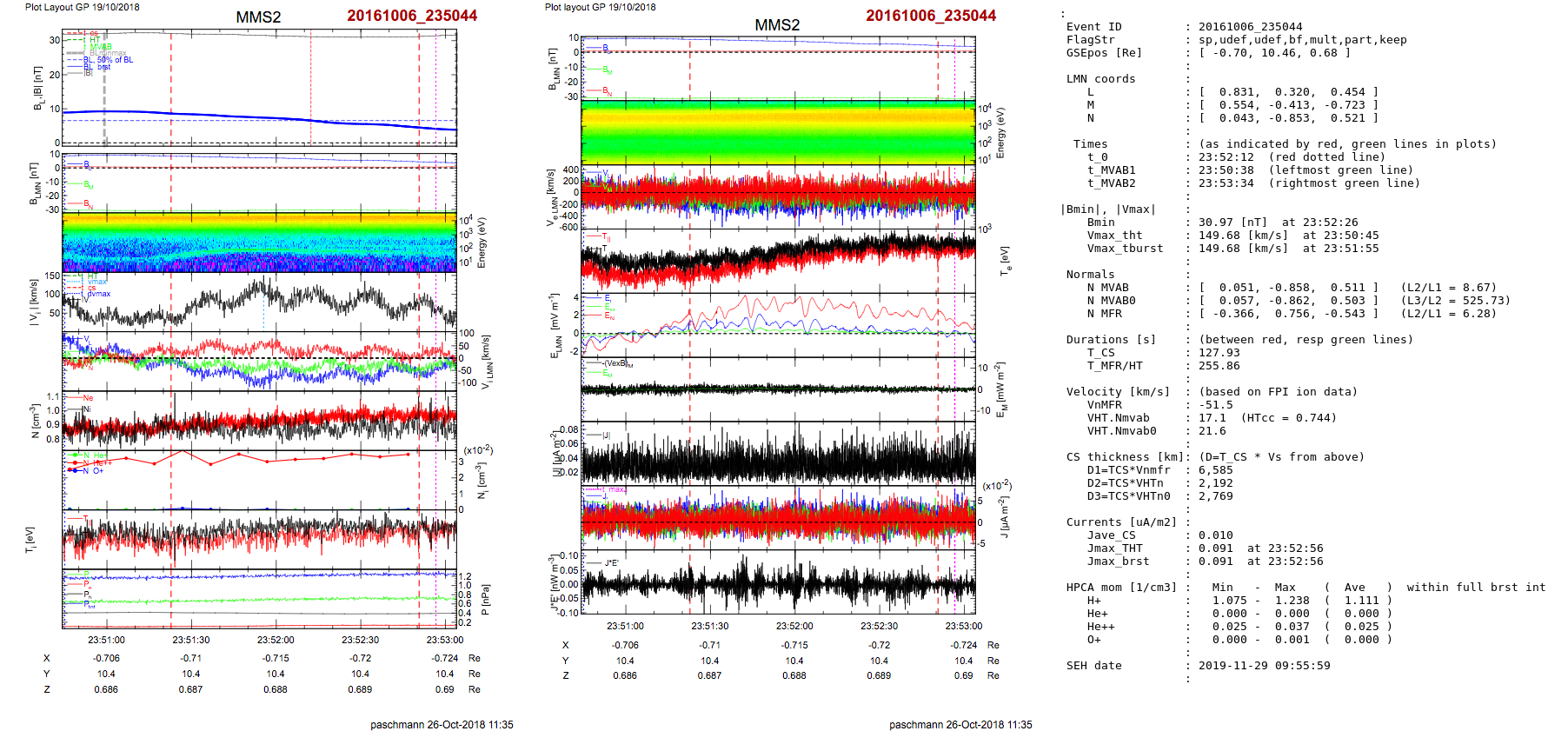Click the 23:53:00 time tick under the right plot
Image resolution: width=1568 pixels, height=731 pixels.
[963, 626]
